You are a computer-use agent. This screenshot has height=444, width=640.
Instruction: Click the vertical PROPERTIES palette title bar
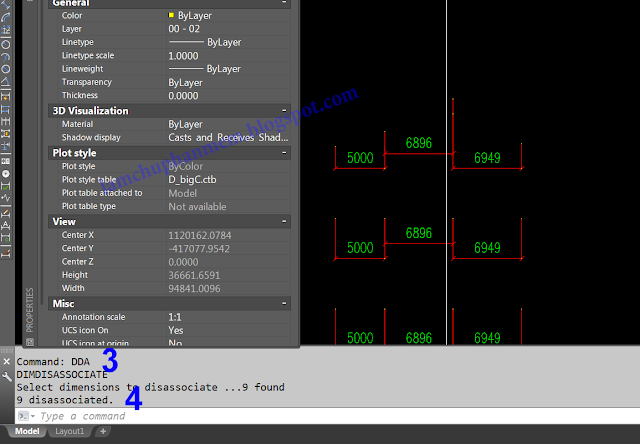click(x=29, y=308)
